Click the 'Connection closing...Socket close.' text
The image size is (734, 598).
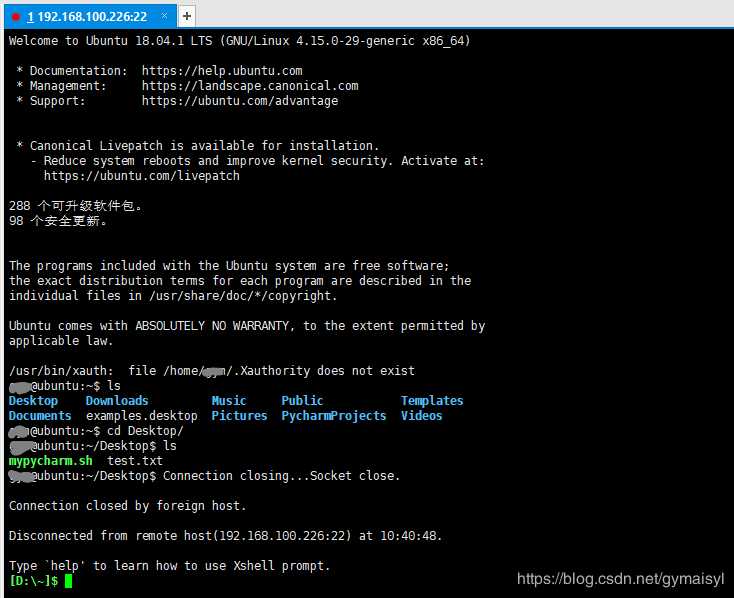point(281,476)
